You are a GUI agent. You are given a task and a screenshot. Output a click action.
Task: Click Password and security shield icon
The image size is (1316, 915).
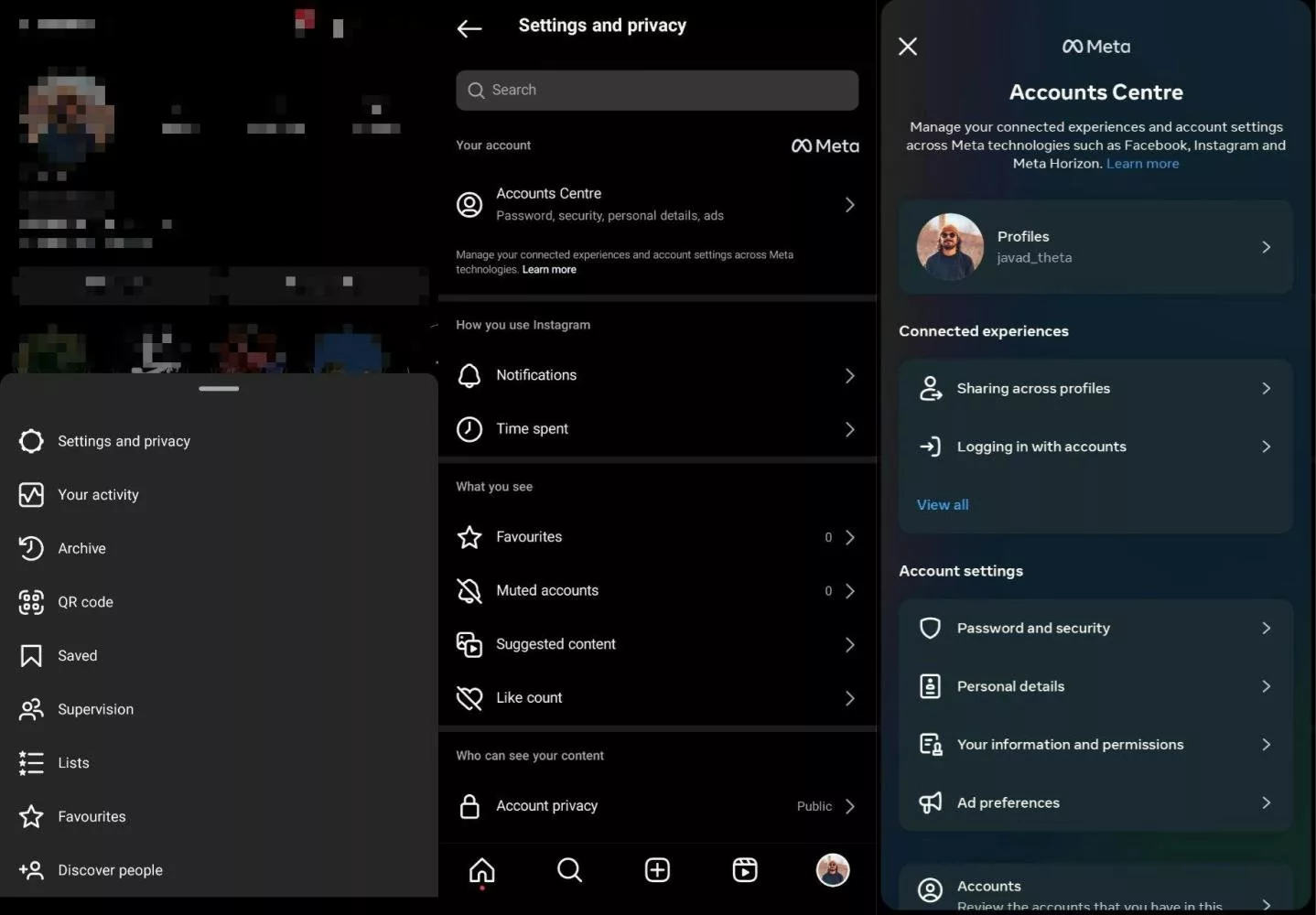(x=931, y=629)
